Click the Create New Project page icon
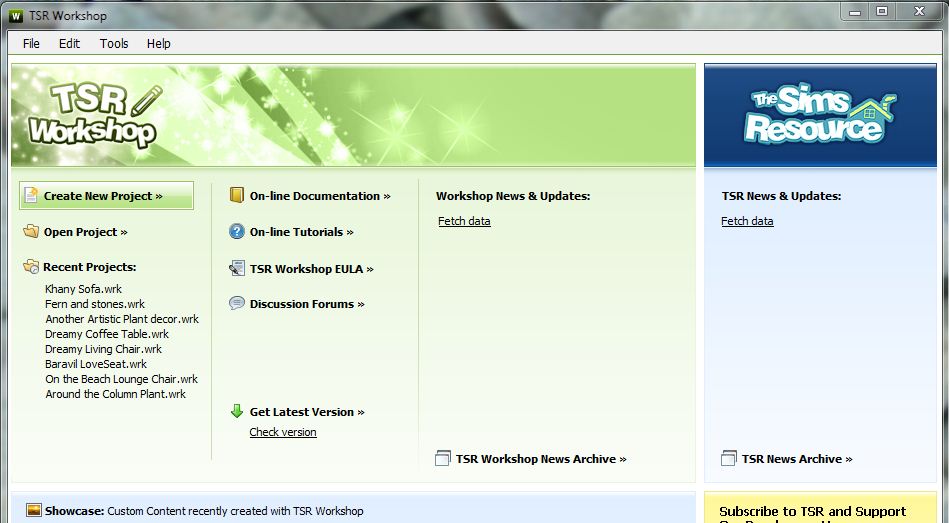The image size is (949, 523). [31, 195]
